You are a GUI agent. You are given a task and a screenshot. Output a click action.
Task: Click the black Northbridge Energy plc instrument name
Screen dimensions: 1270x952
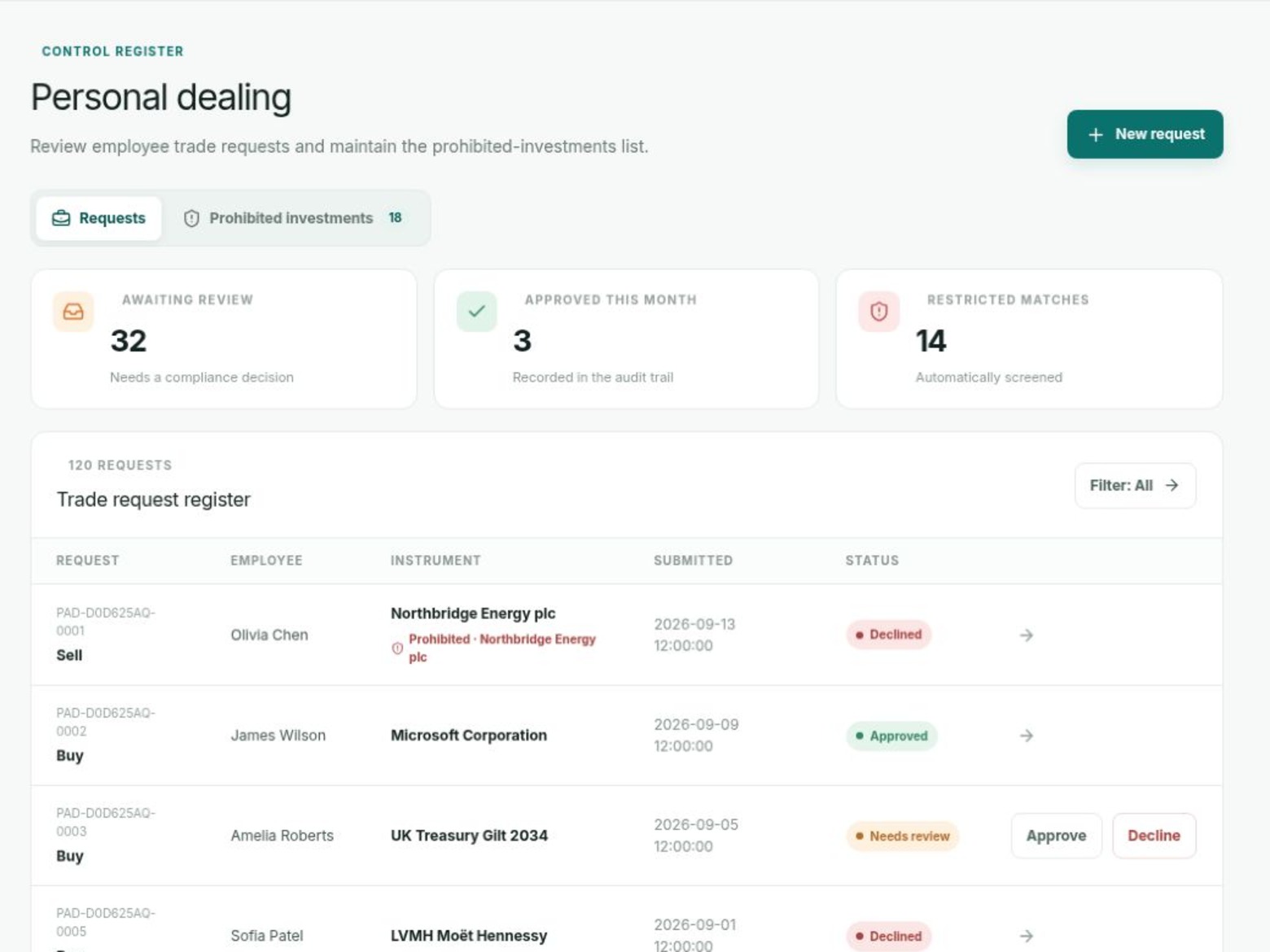click(x=473, y=614)
